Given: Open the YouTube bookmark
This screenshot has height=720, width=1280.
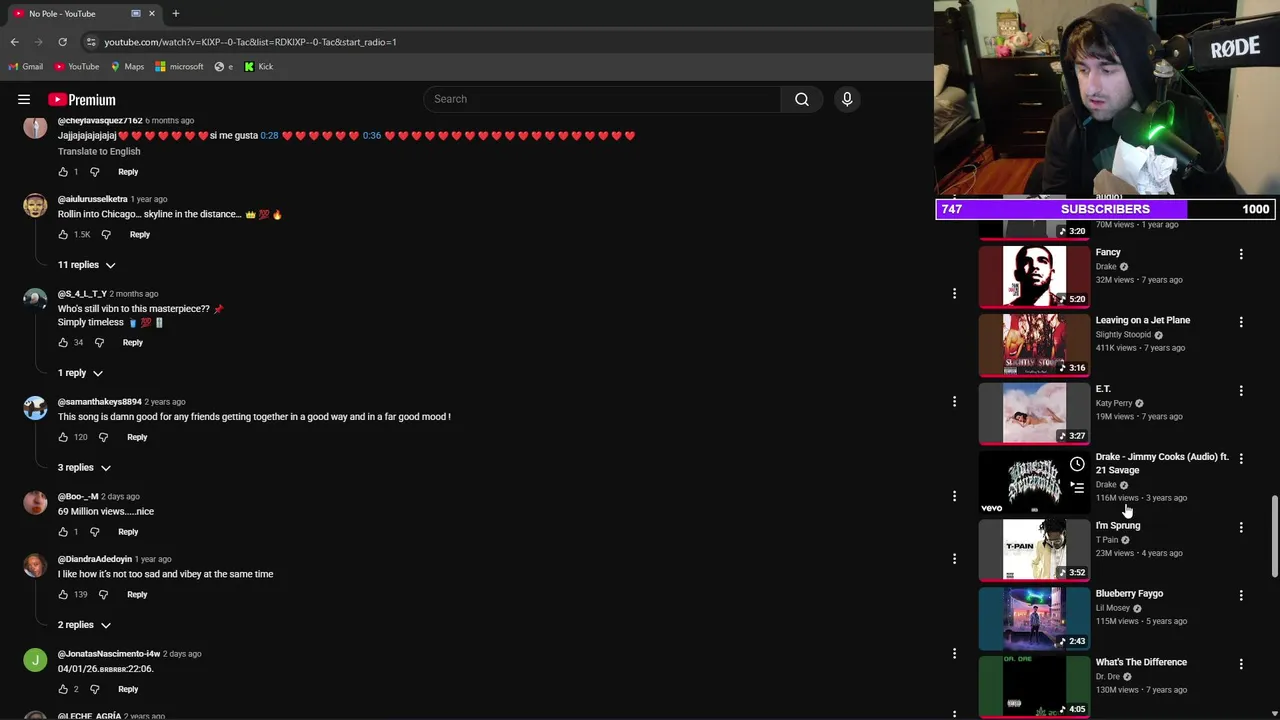Looking at the screenshot, I should (x=77, y=67).
